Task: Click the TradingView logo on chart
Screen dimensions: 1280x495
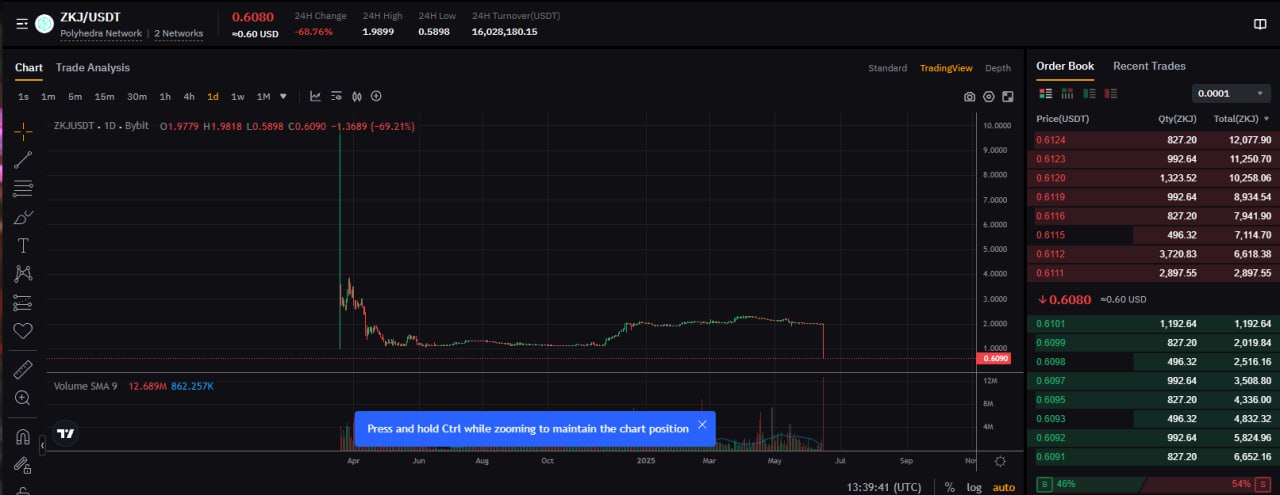Action: point(67,434)
